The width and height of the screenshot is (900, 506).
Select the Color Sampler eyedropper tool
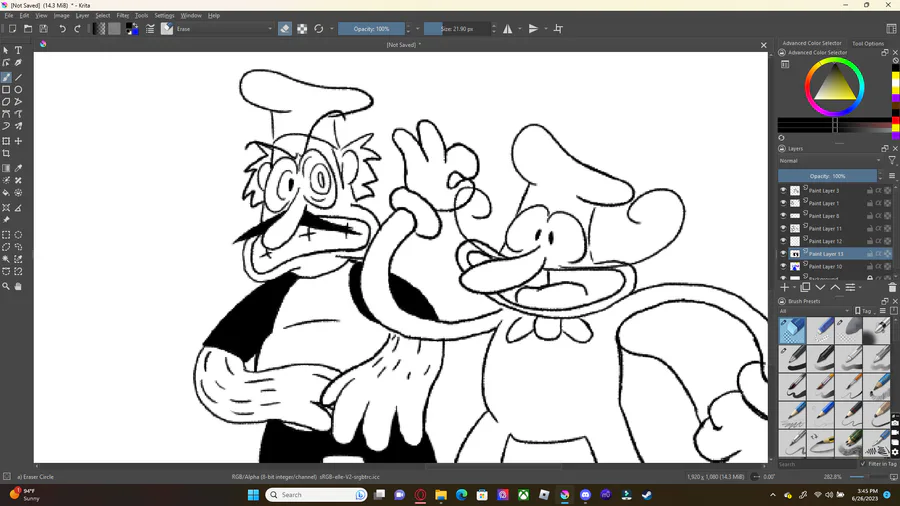(18, 168)
